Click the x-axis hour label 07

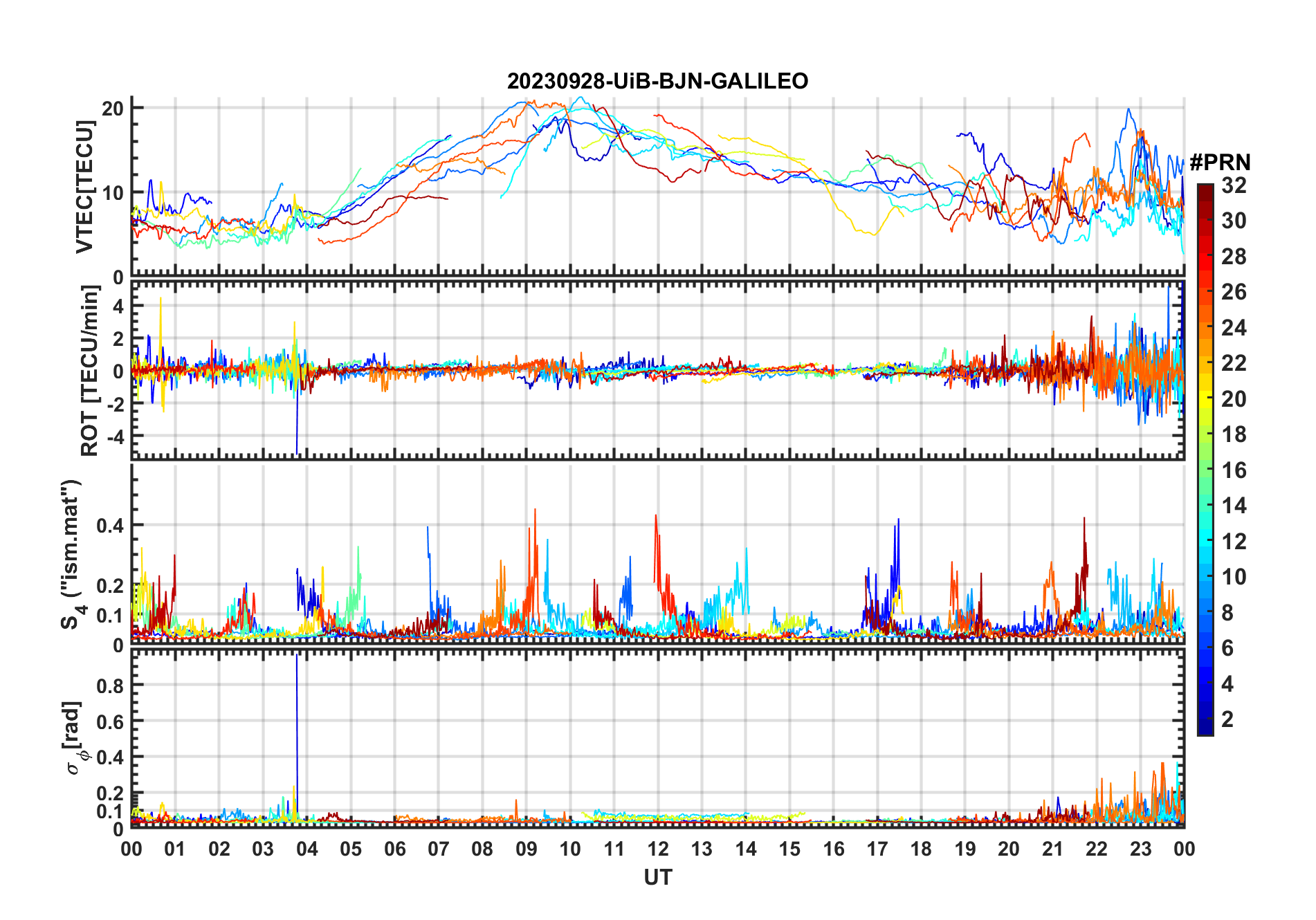click(x=439, y=849)
